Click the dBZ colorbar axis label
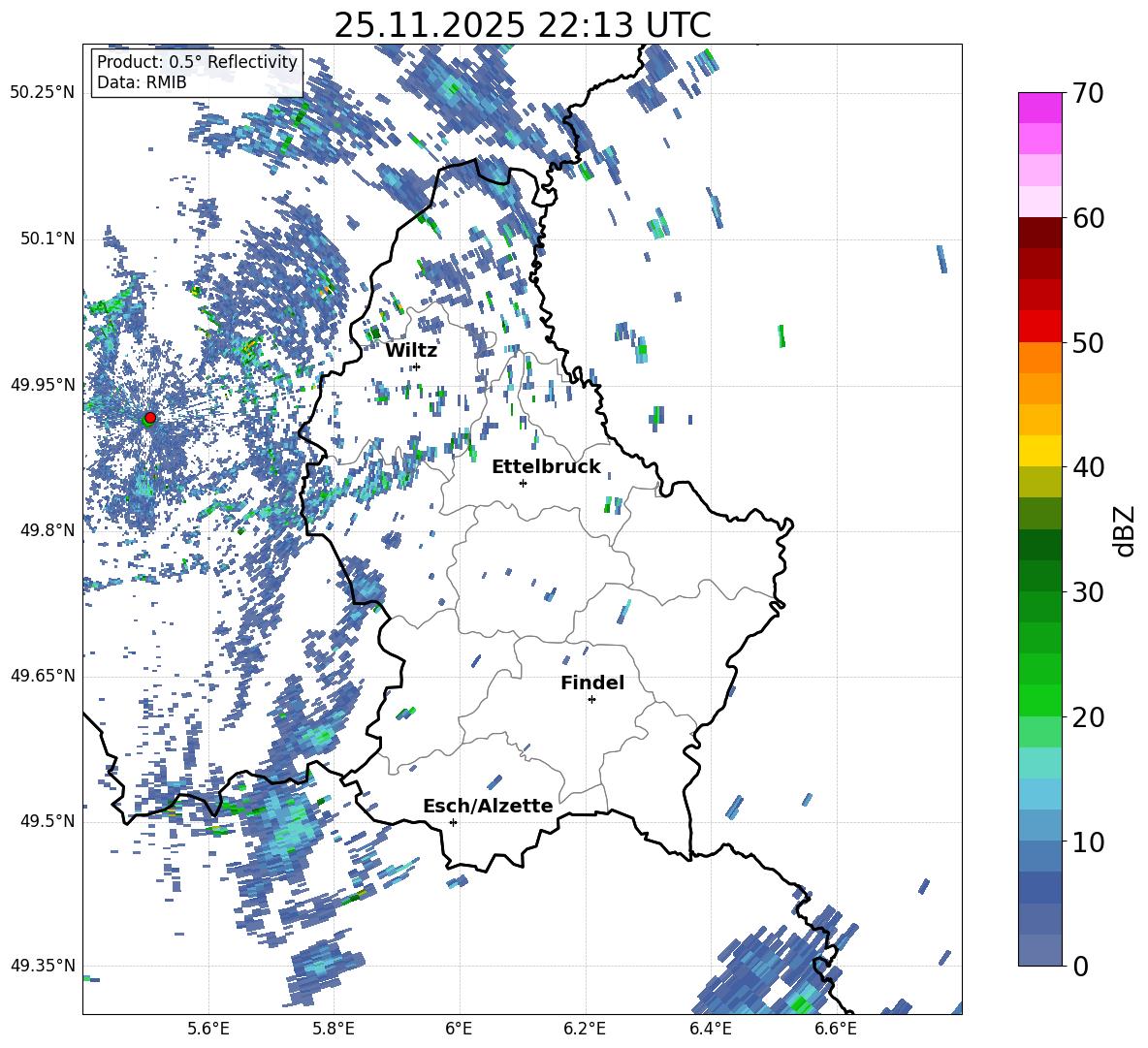 (1126, 530)
